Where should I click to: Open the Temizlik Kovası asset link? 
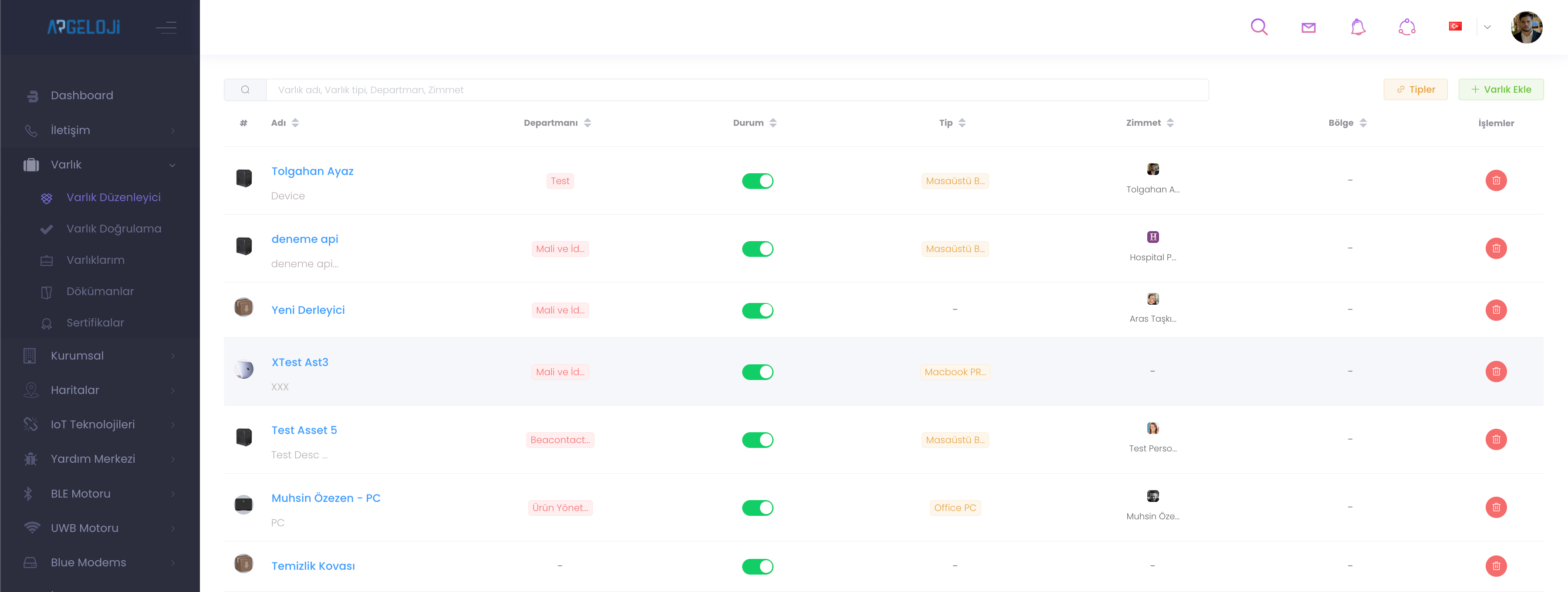coord(313,566)
